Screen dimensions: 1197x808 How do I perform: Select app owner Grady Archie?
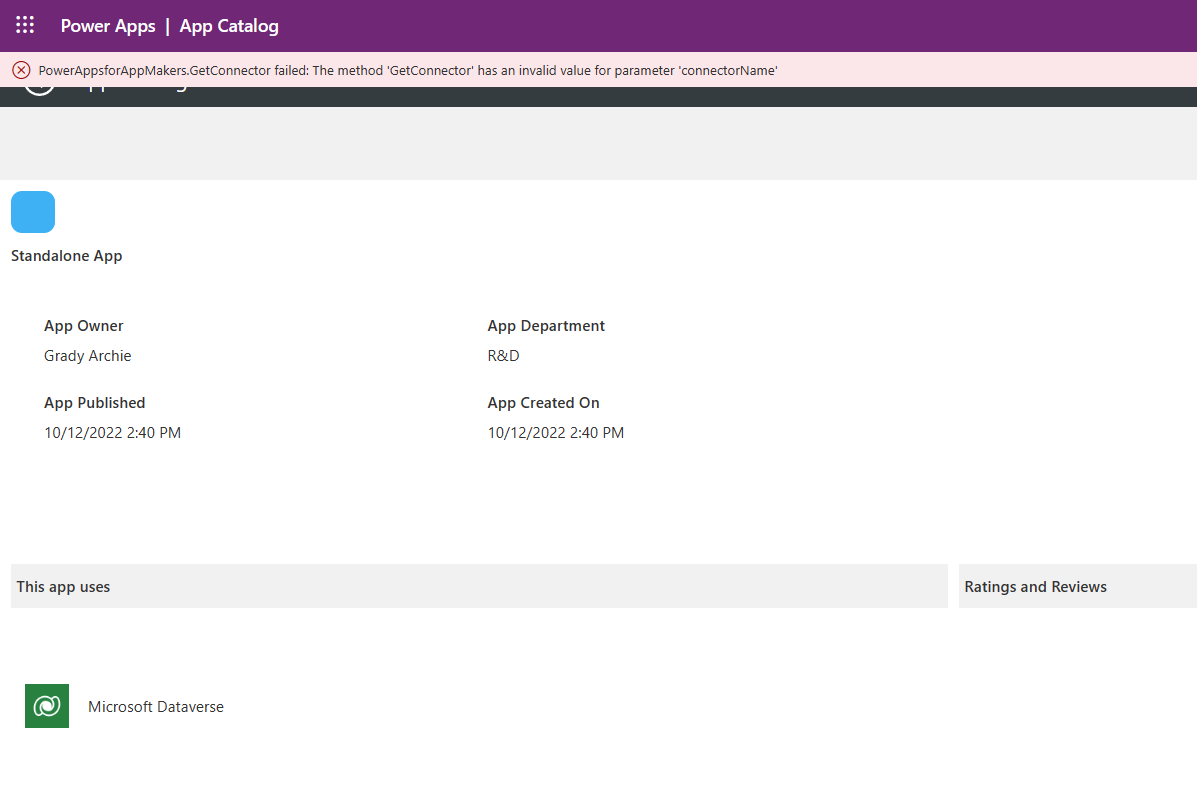point(87,355)
